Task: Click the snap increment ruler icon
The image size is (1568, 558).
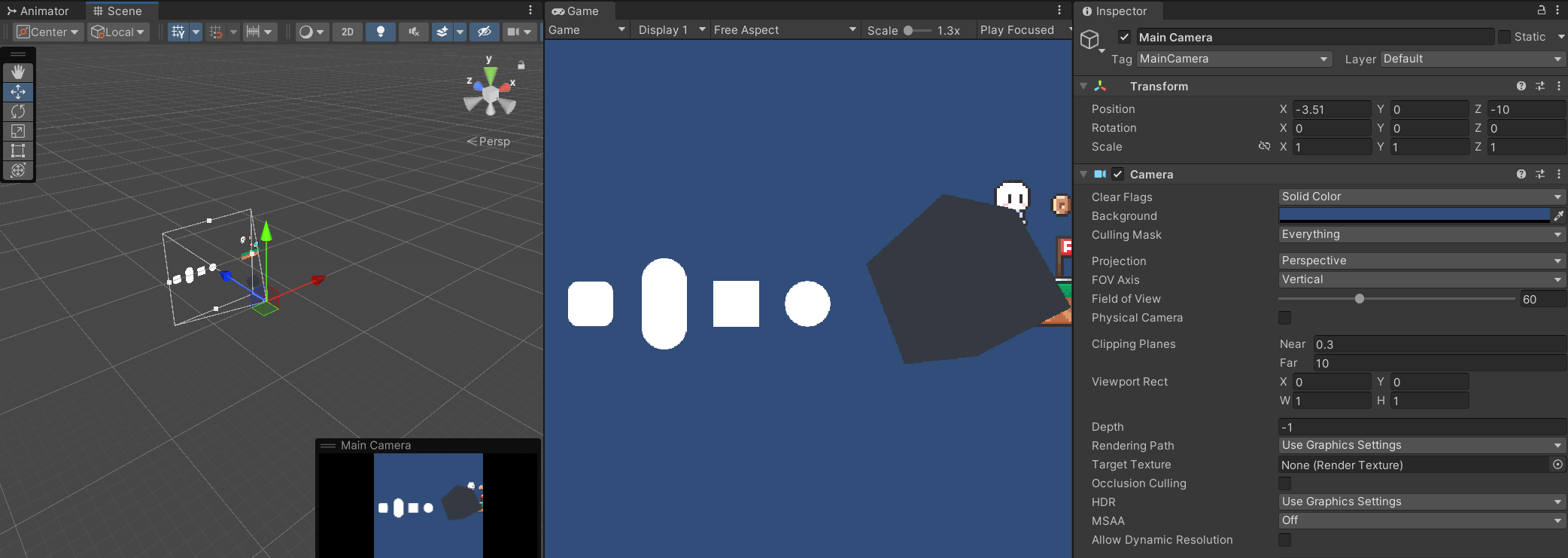Action: [253, 32]
